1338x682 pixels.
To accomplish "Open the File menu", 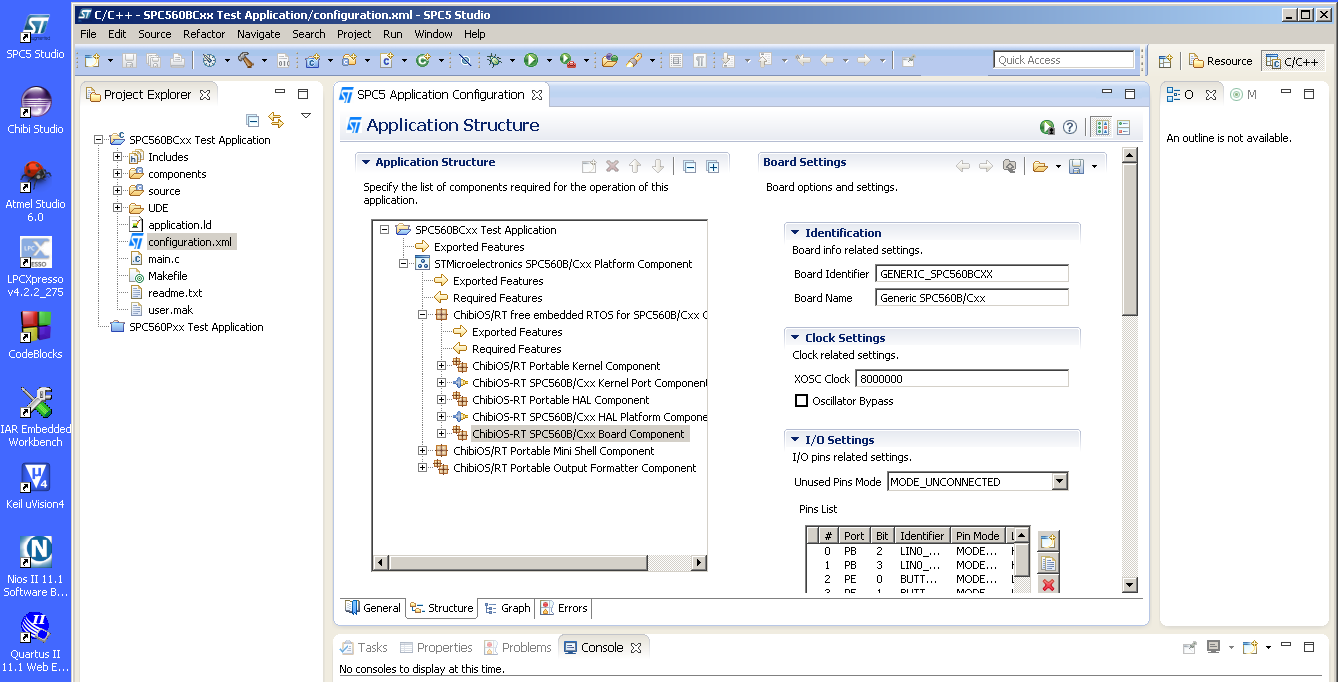I will 88,34.
